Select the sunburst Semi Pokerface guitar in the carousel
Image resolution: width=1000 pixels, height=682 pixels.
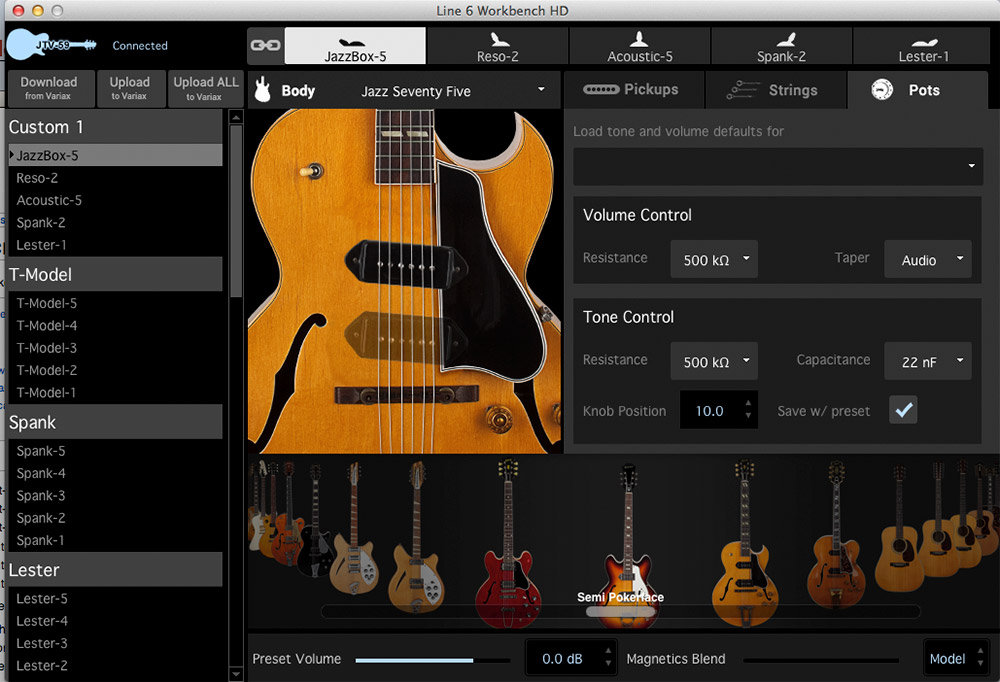[628, 545]
